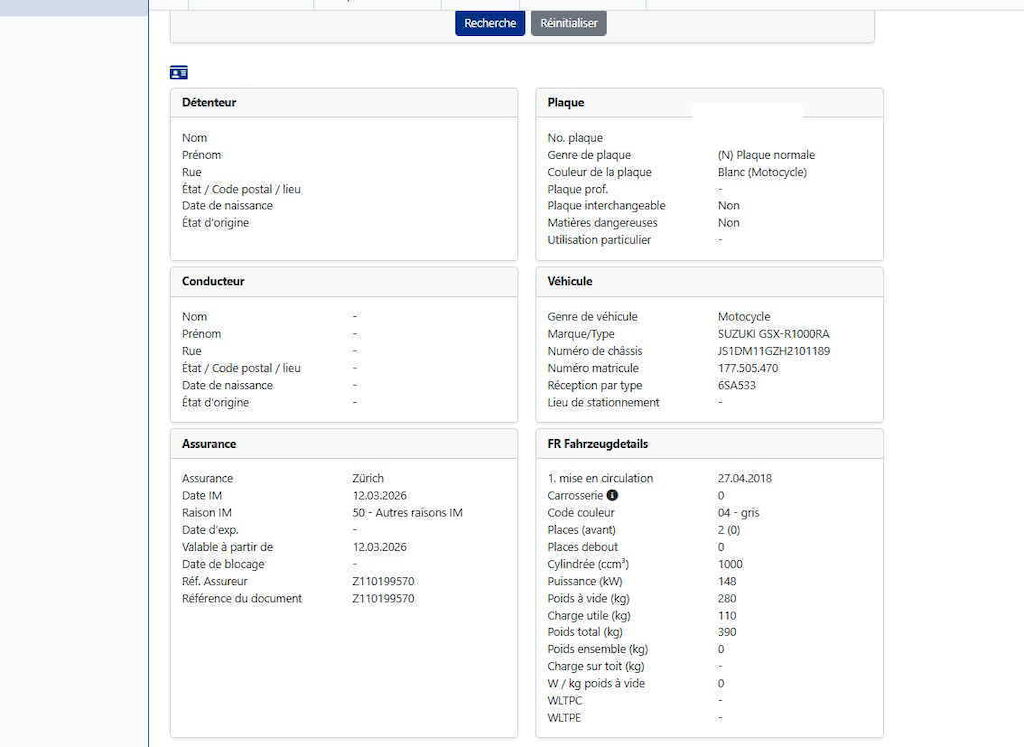1024x747 pixels.
Task: Click the Conducteur panel header
Action: (213, 281)
